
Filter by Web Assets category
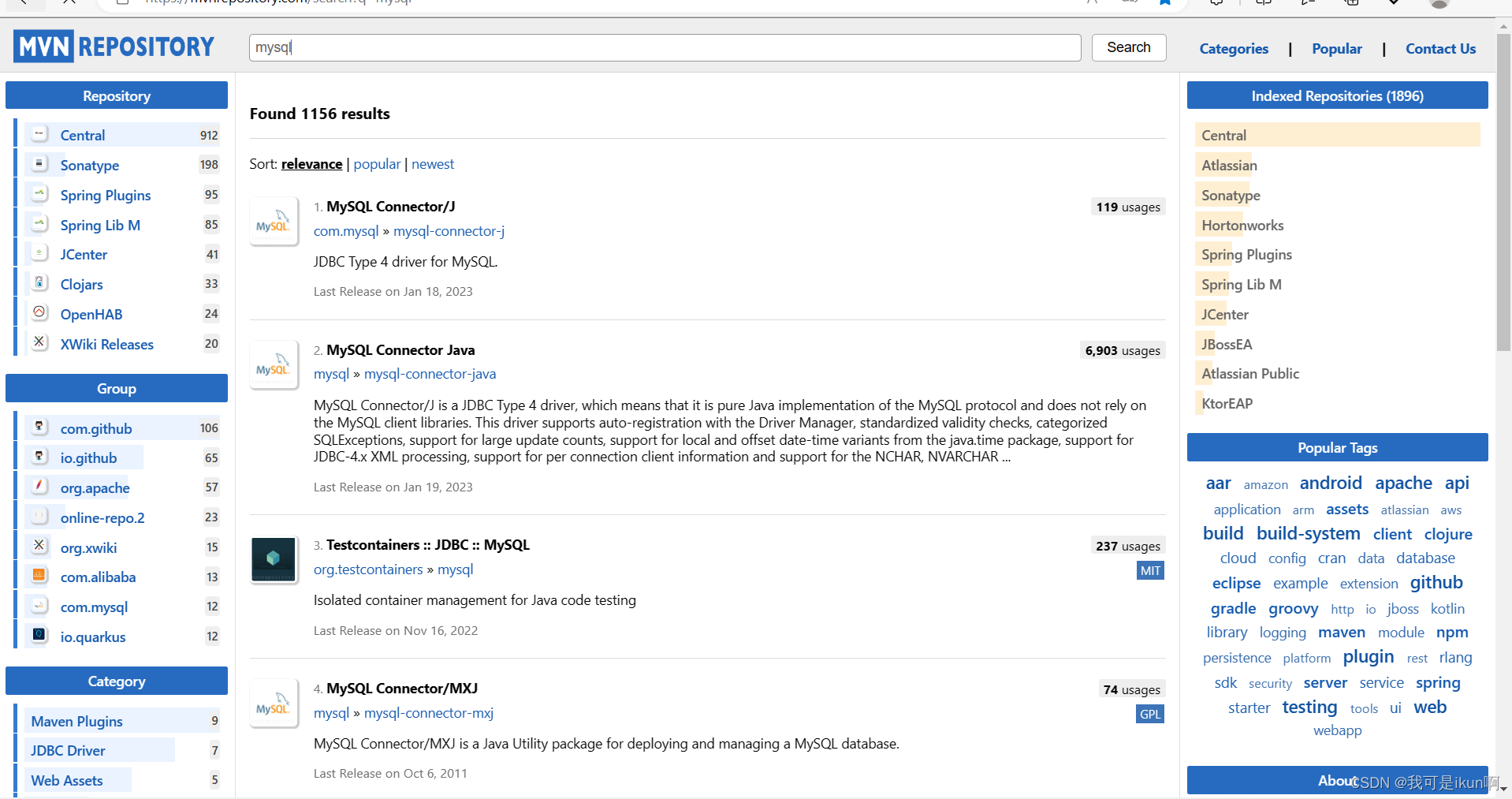point(67,781)
